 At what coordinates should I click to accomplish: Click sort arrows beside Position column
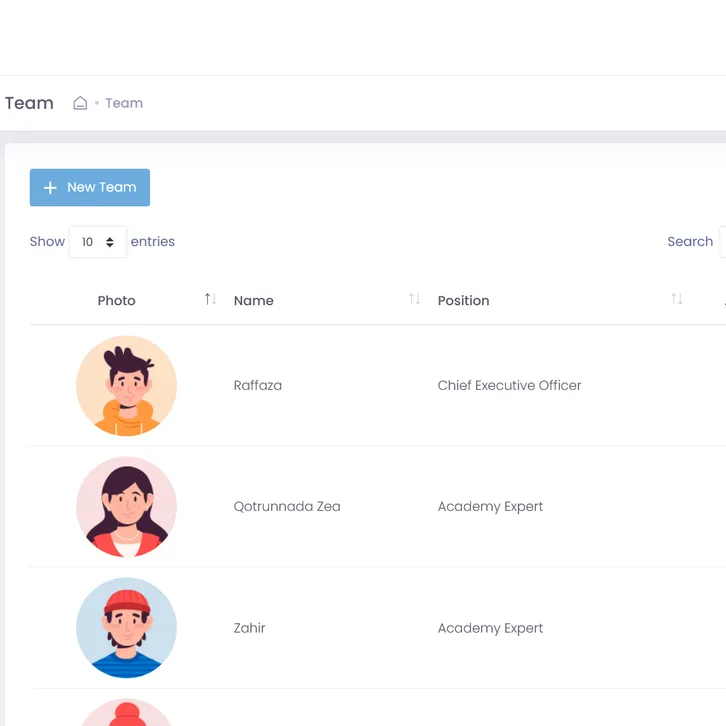click(x=677, y=300)
